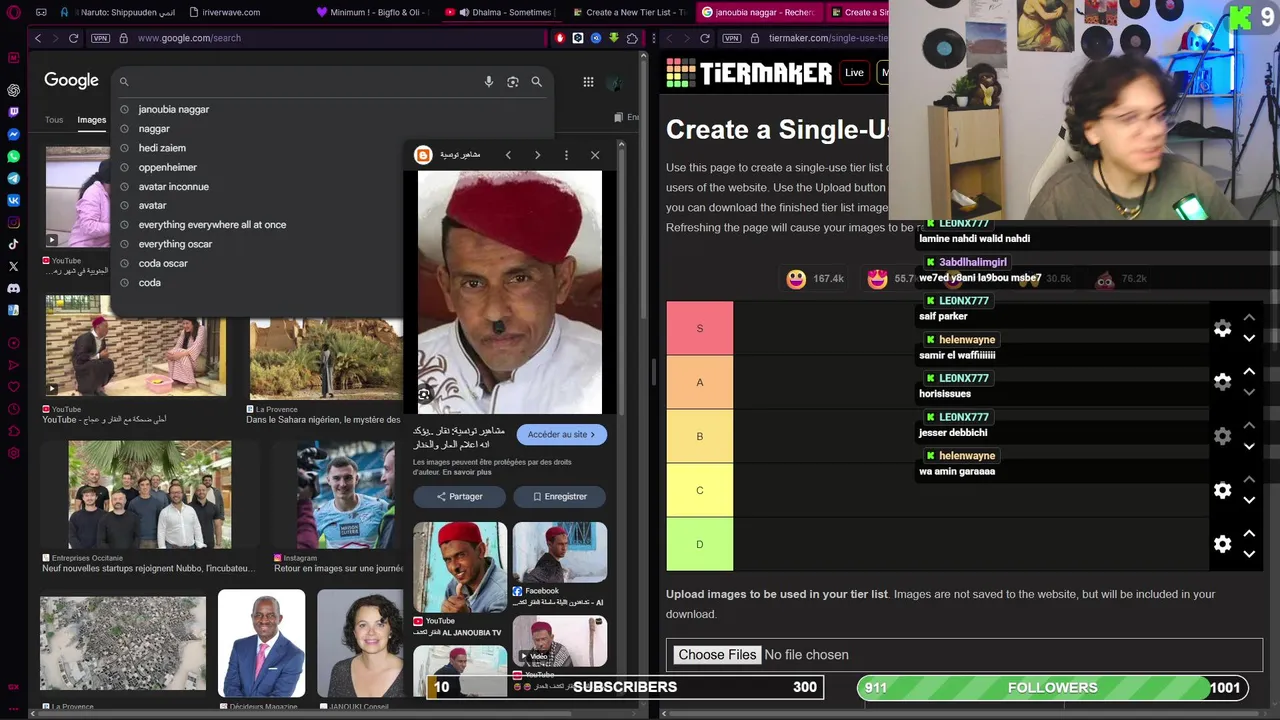The width and height of the screenshot is (1280, 720).
Task: Click the Google voice search microphone
Action: point(489,82)
